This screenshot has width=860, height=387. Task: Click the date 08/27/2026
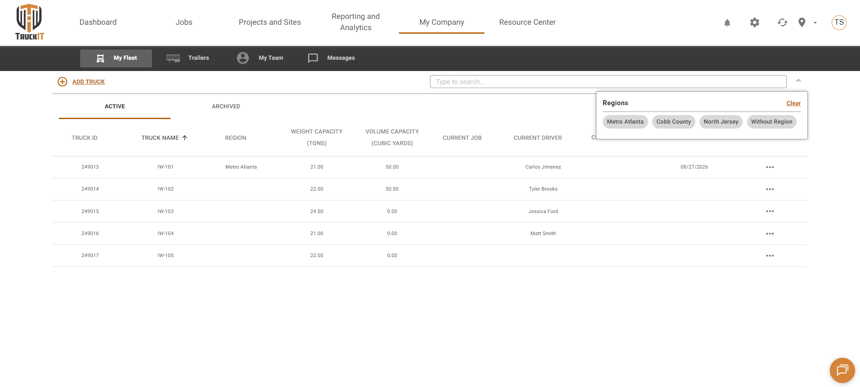click(694, 167)
